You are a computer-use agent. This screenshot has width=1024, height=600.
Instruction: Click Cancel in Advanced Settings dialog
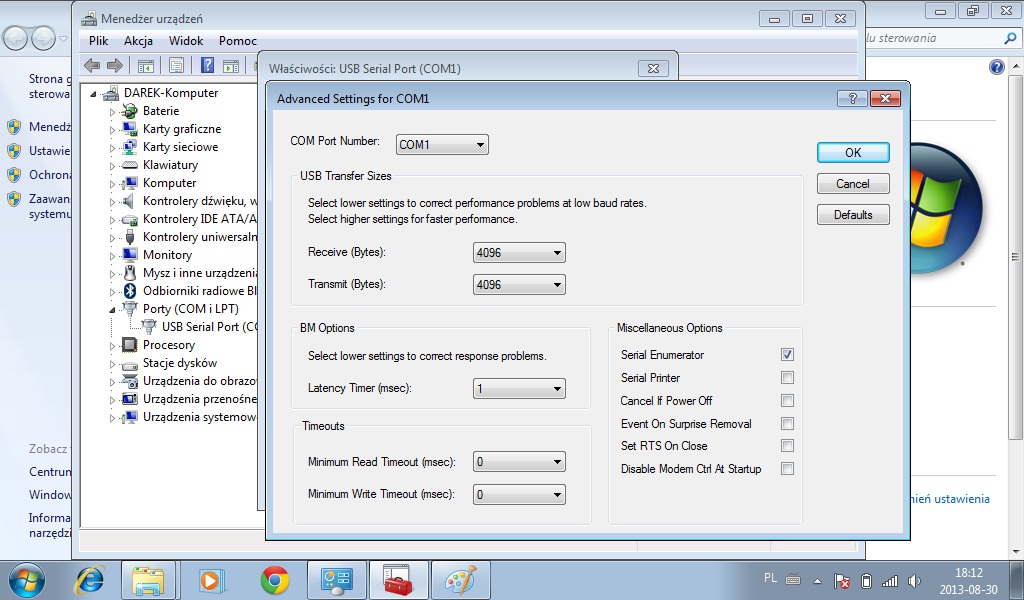[x=853, y=183]
